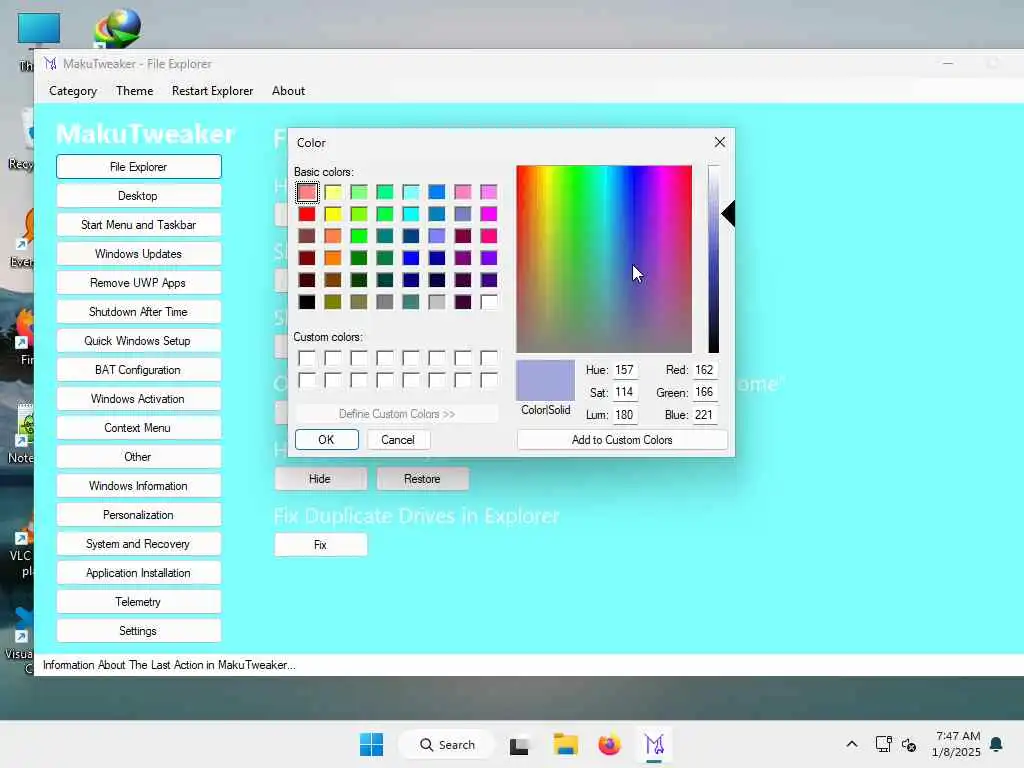The height and width of the screenshot is (768, 1024).
Task: Open the Category menu
Action: coord(72,91)
